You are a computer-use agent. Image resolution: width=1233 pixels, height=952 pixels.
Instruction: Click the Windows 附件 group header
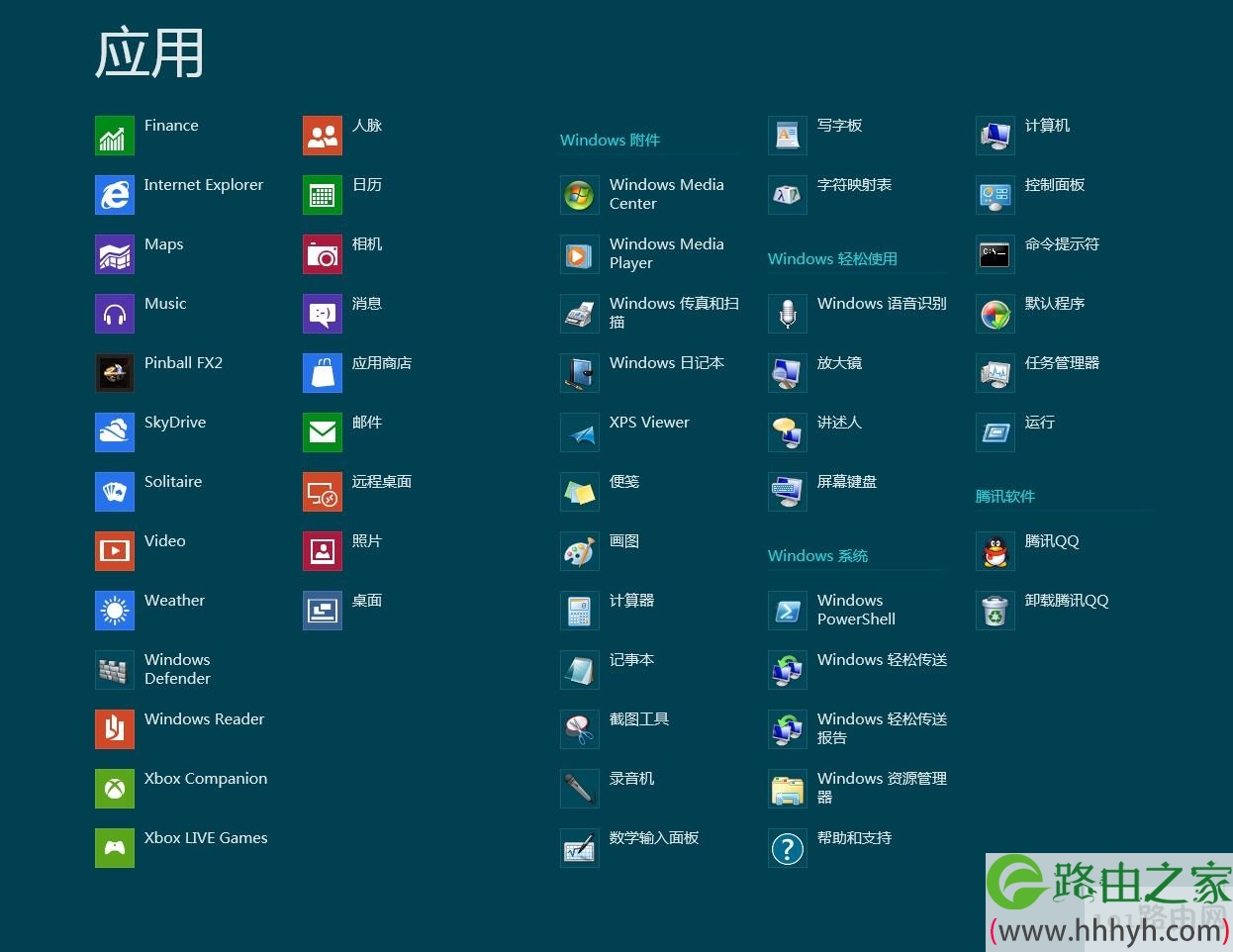click(610, 141)
